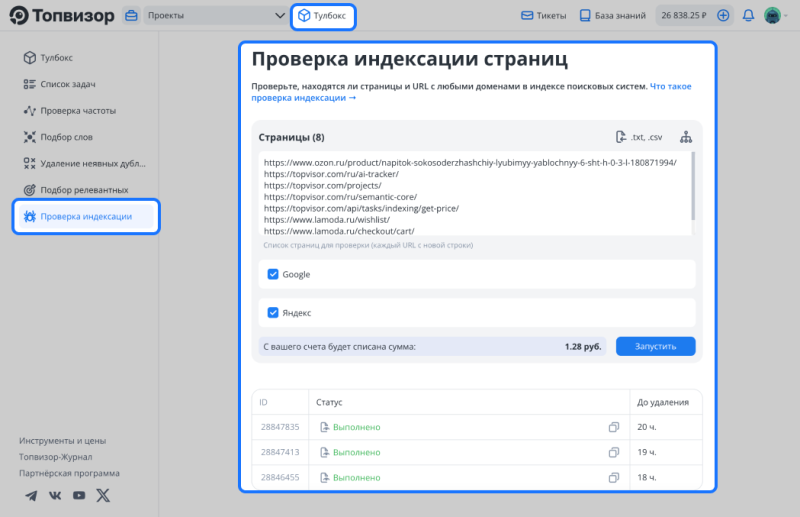Download file icon for task 28847413

324,452
